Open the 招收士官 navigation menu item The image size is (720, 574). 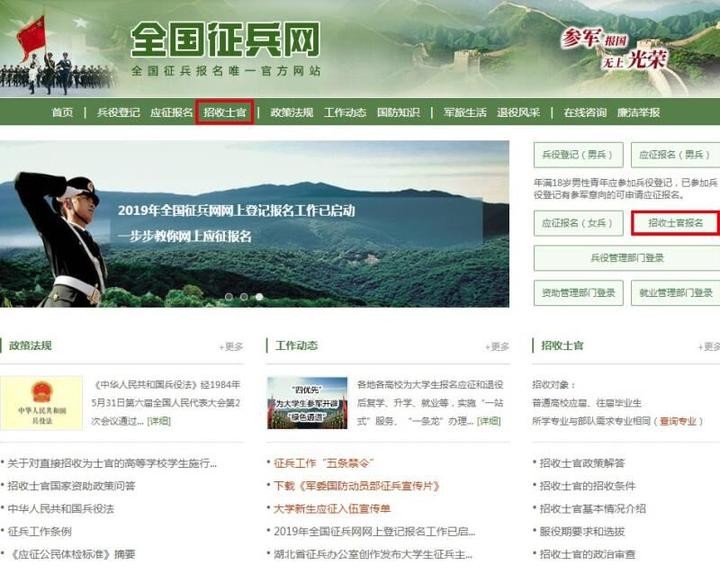225,113
